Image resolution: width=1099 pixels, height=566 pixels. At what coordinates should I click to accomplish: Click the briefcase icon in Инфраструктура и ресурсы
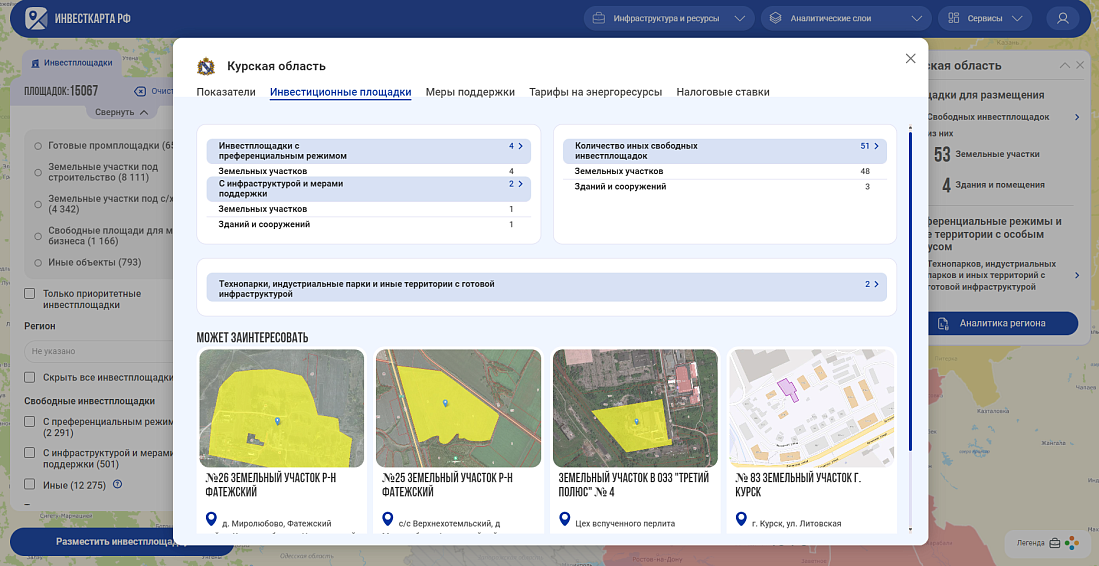coord(599,18)
